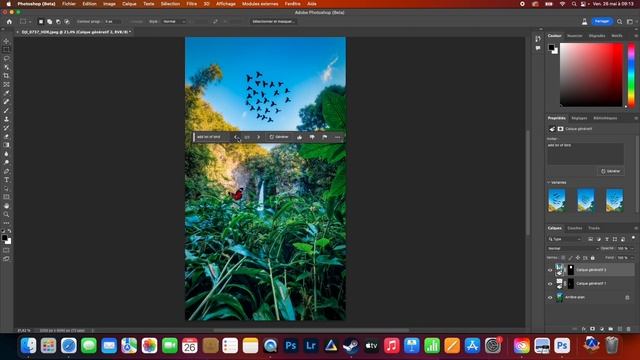The height and width of the screenshot is (360, 640).
Task: Open search icon in options bar
Action: [620, 22]
